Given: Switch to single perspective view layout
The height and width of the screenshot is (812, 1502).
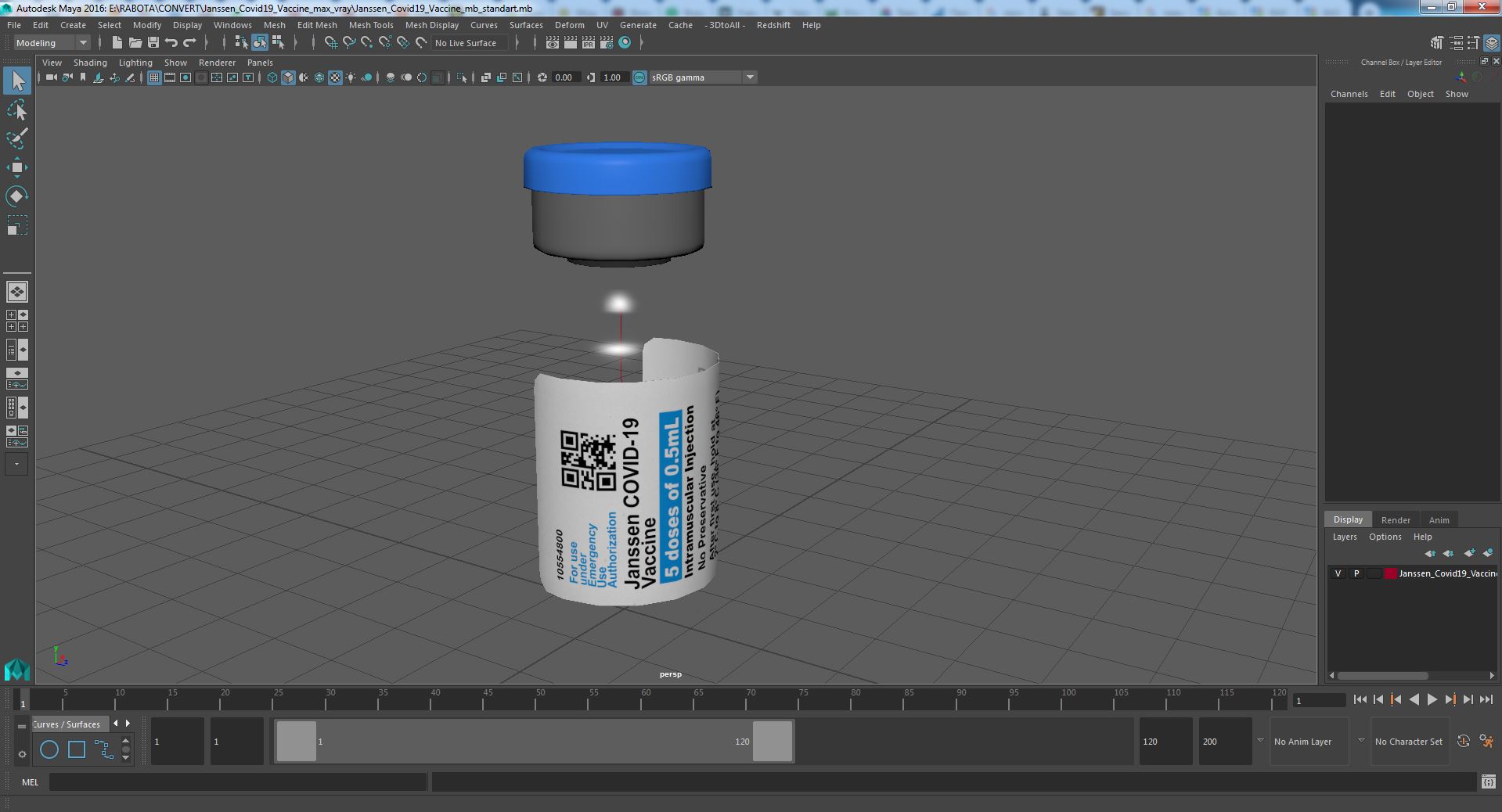Looking at the screenshot, I should (17, 292).
